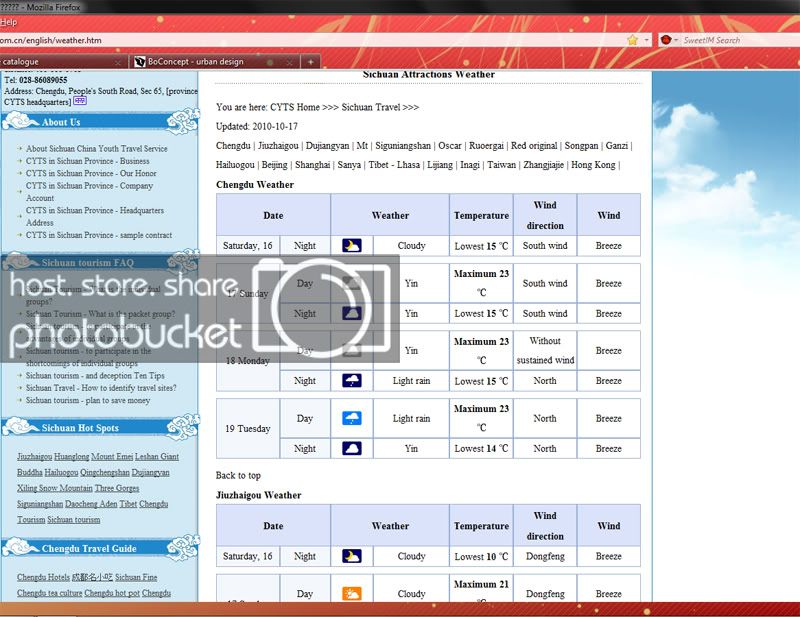Open the Help menu
The height and width of the screenshot is (617, 800).
click(x=8, y=22)
